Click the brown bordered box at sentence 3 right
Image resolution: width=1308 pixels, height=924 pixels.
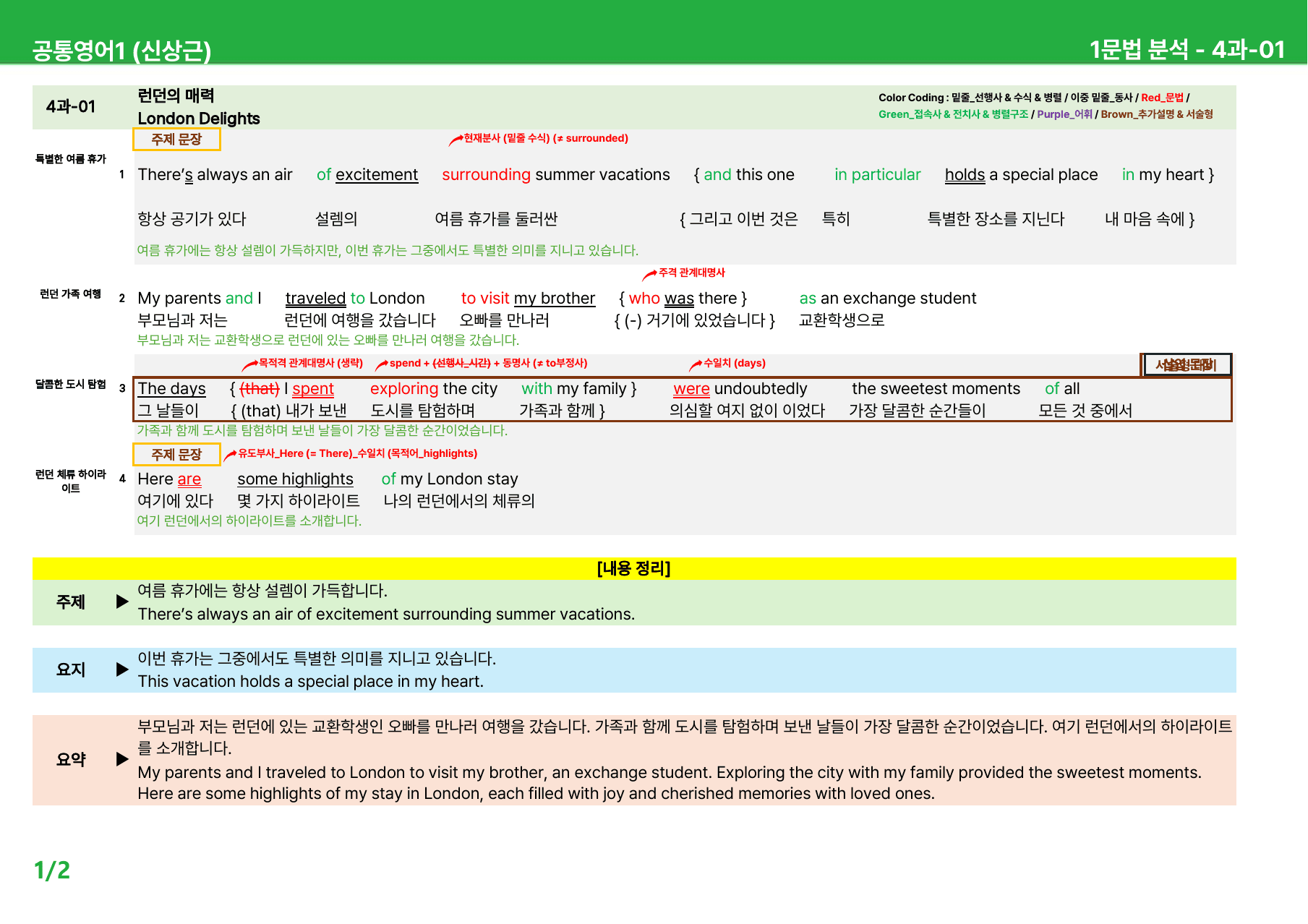point(1186,365)
